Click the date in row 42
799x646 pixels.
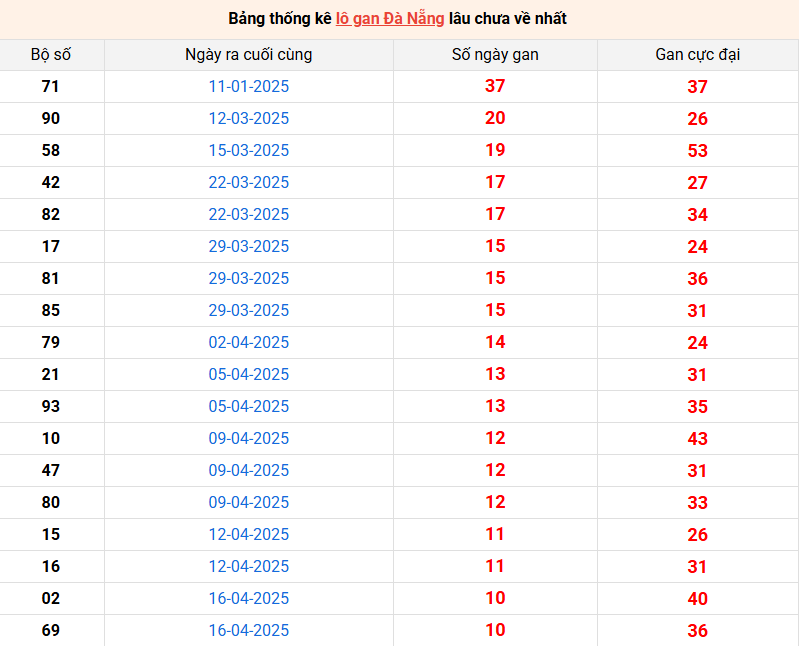coord(249,182)
